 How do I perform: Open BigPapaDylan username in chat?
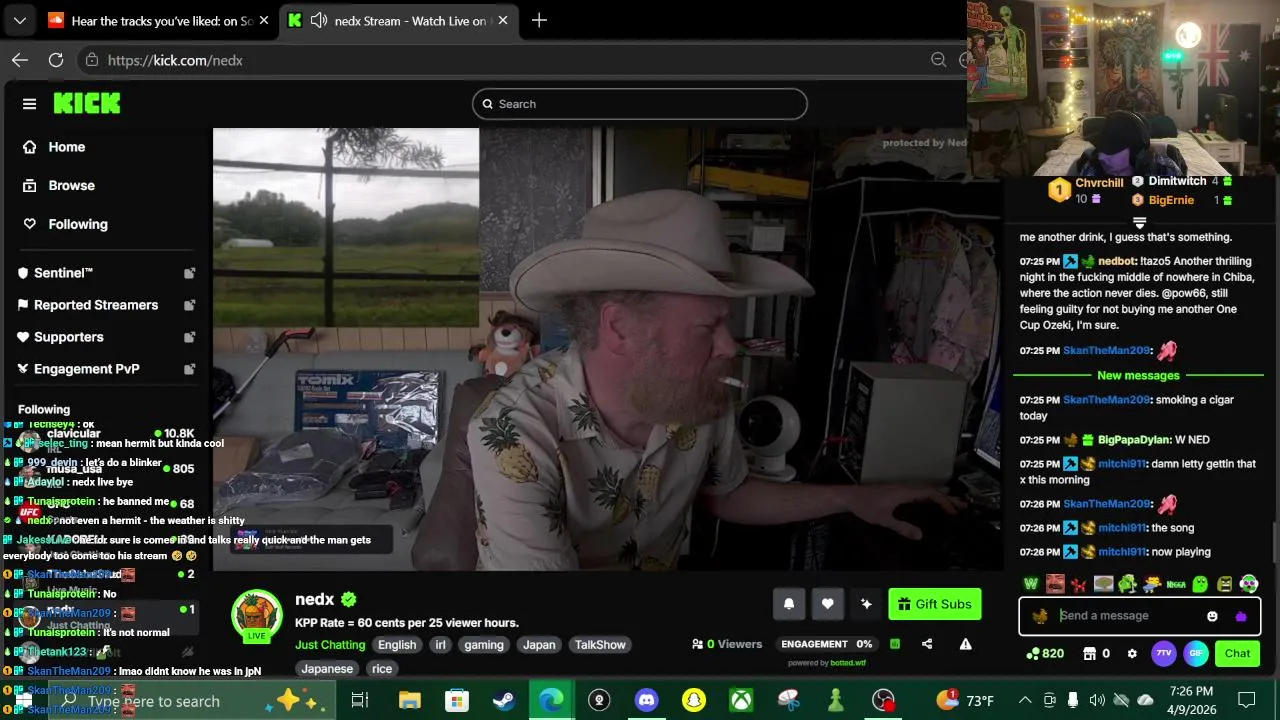(1133, 440)
